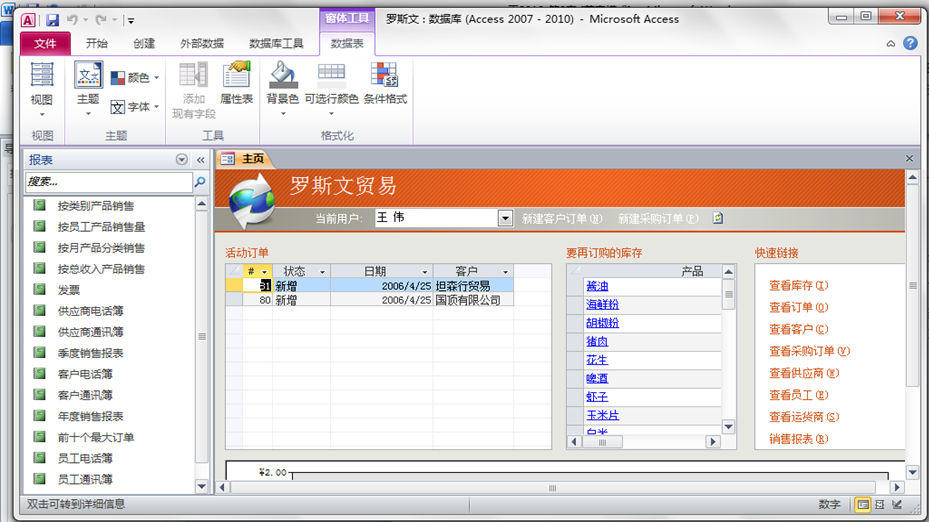This screenshot has width=929, height=522.
Task: Click the Redo arrow in quick access toolbar
Action: [101, 20]
